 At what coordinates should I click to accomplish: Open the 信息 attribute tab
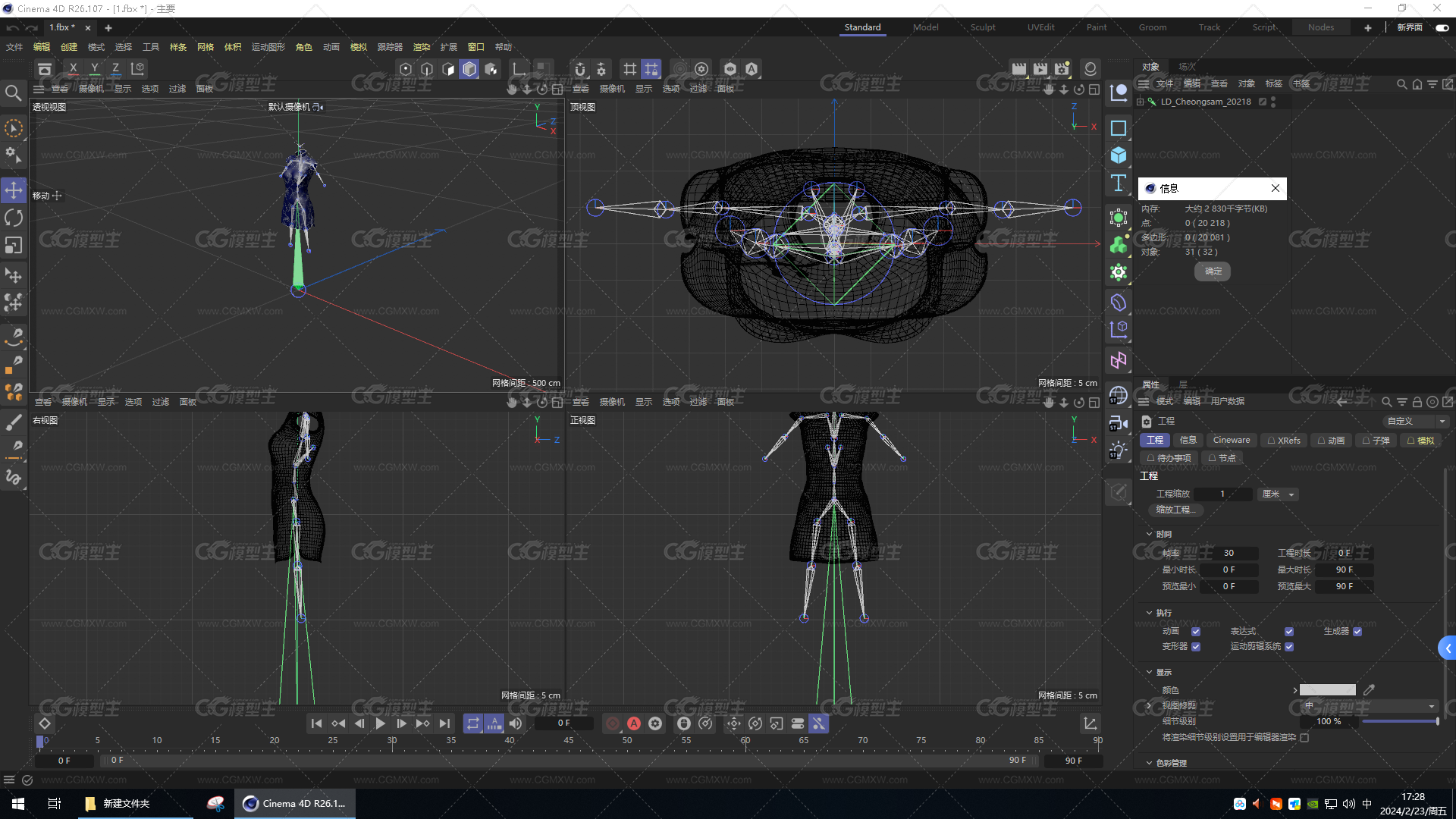1188,441
